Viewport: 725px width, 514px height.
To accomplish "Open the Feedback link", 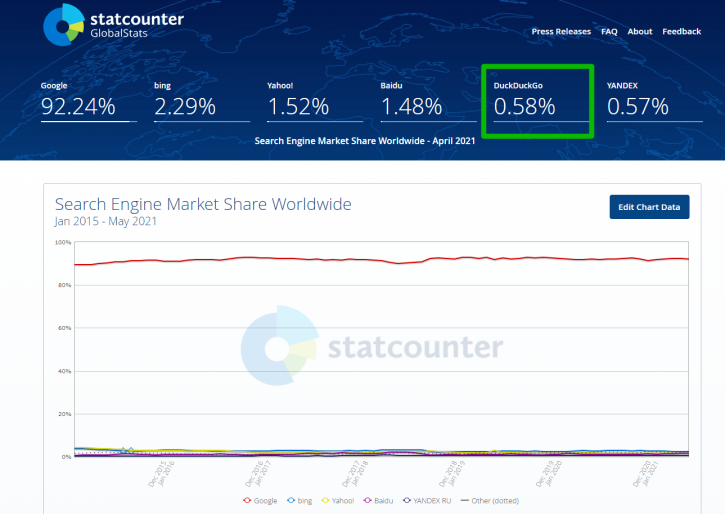I will [682, 31].
